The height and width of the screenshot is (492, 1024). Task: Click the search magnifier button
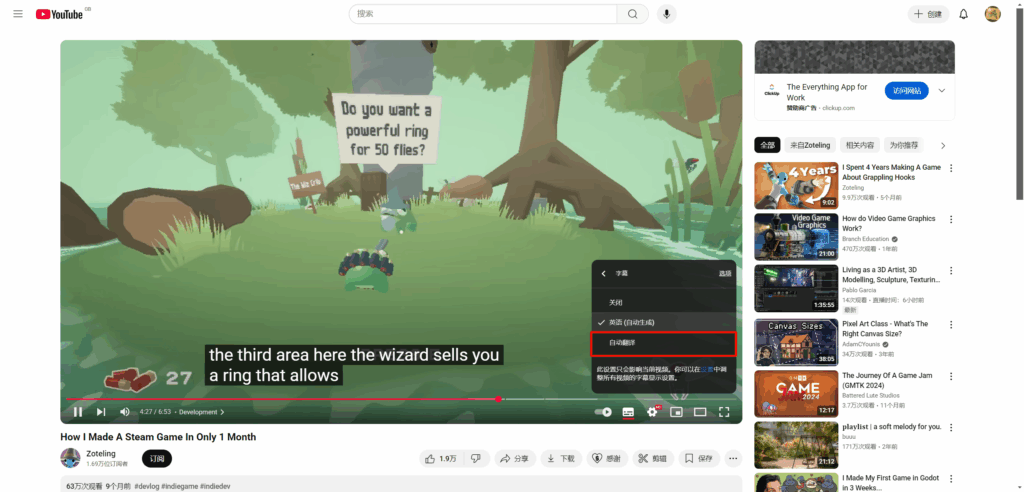coord(632,14)
